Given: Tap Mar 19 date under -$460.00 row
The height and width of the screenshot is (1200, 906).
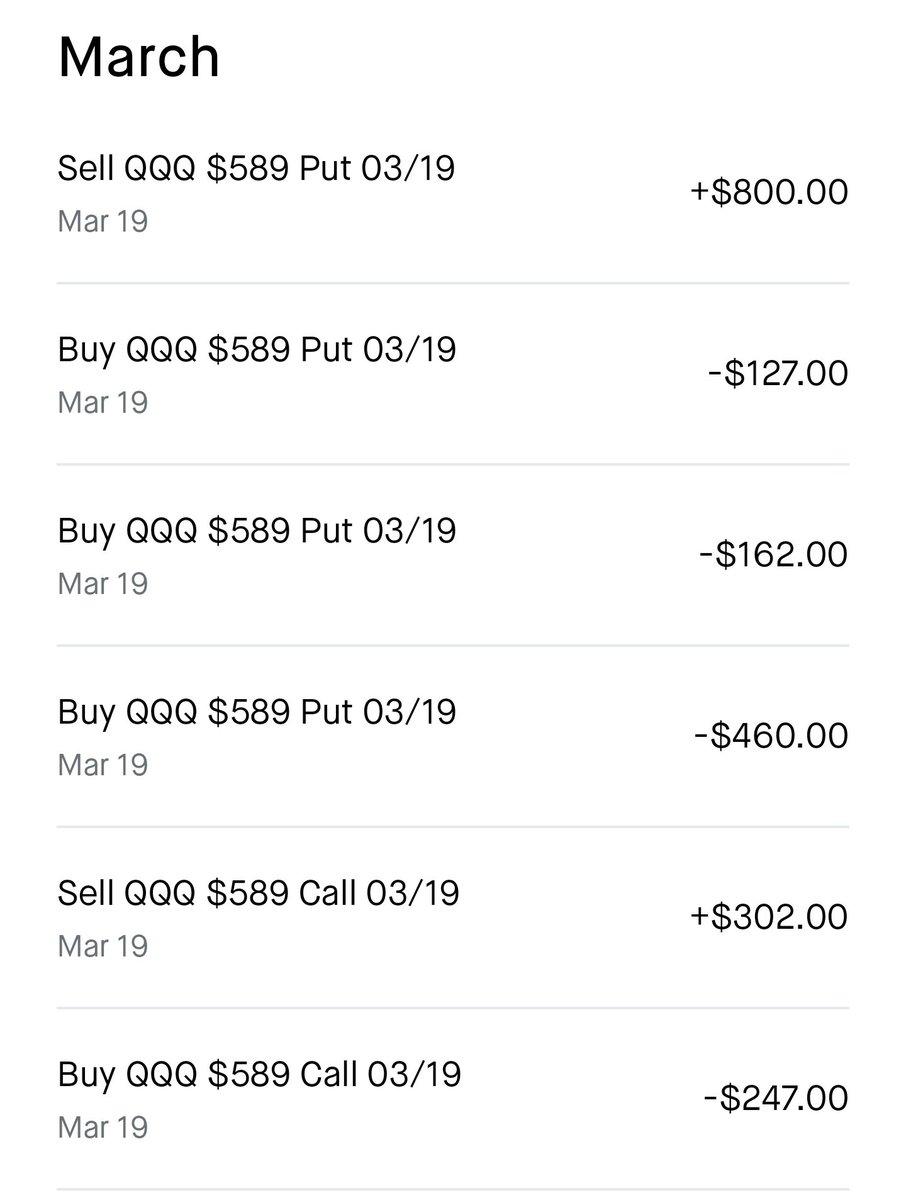Looking at the screenshot, I should (103, 764).
